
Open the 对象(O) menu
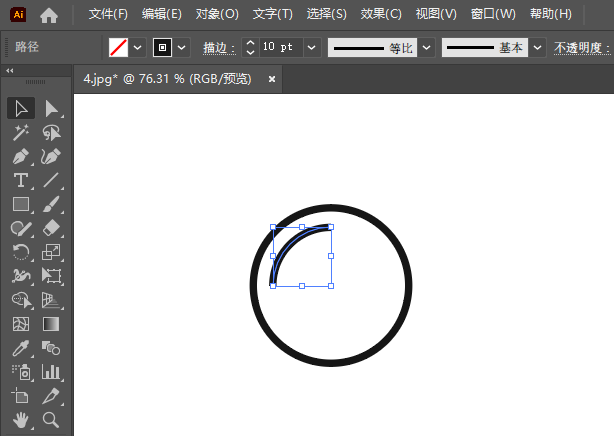[x=217, y=14]
